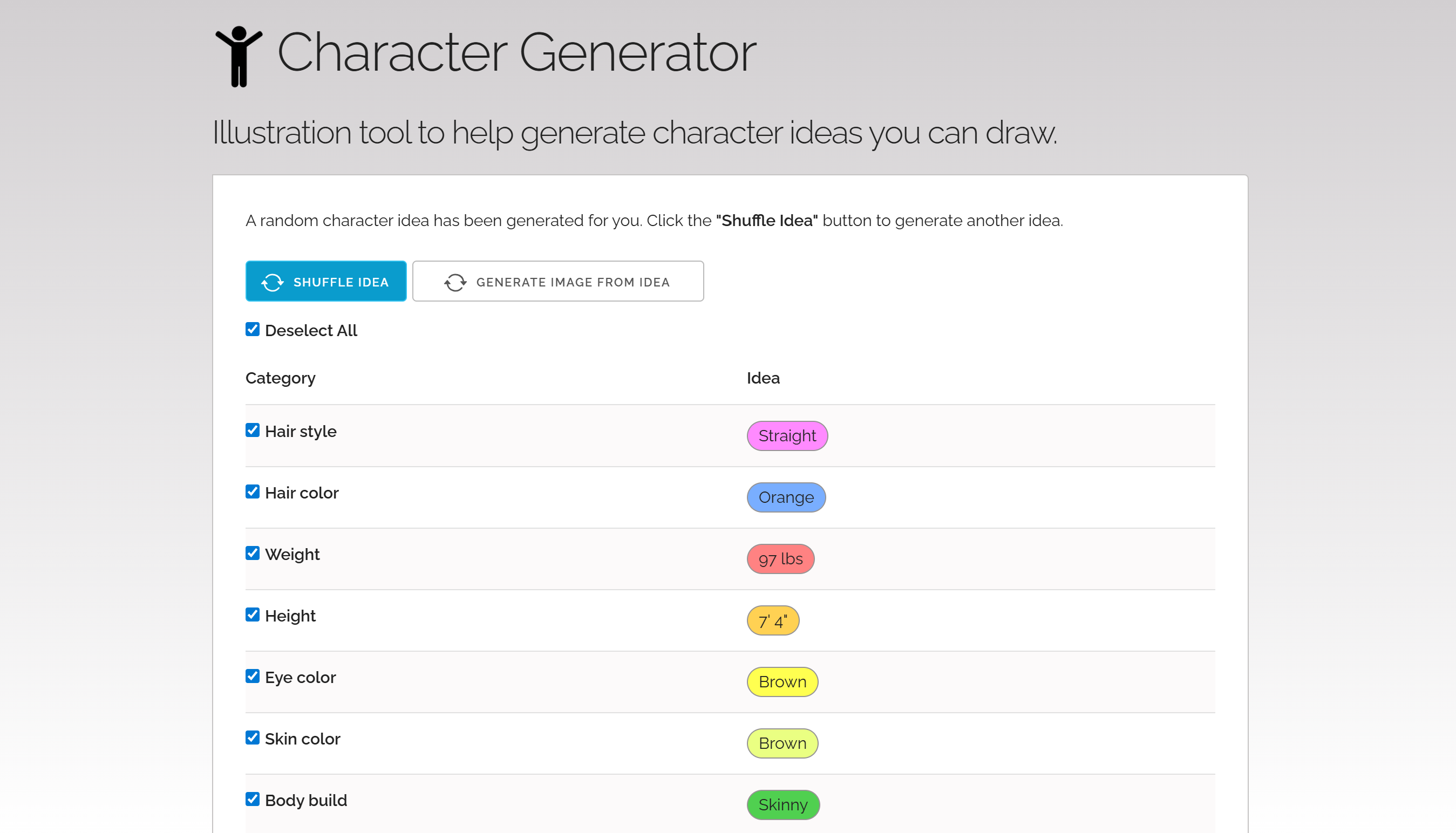Click the red 97 lbs tag
The image size is (1456, 833).
point(780,559)
